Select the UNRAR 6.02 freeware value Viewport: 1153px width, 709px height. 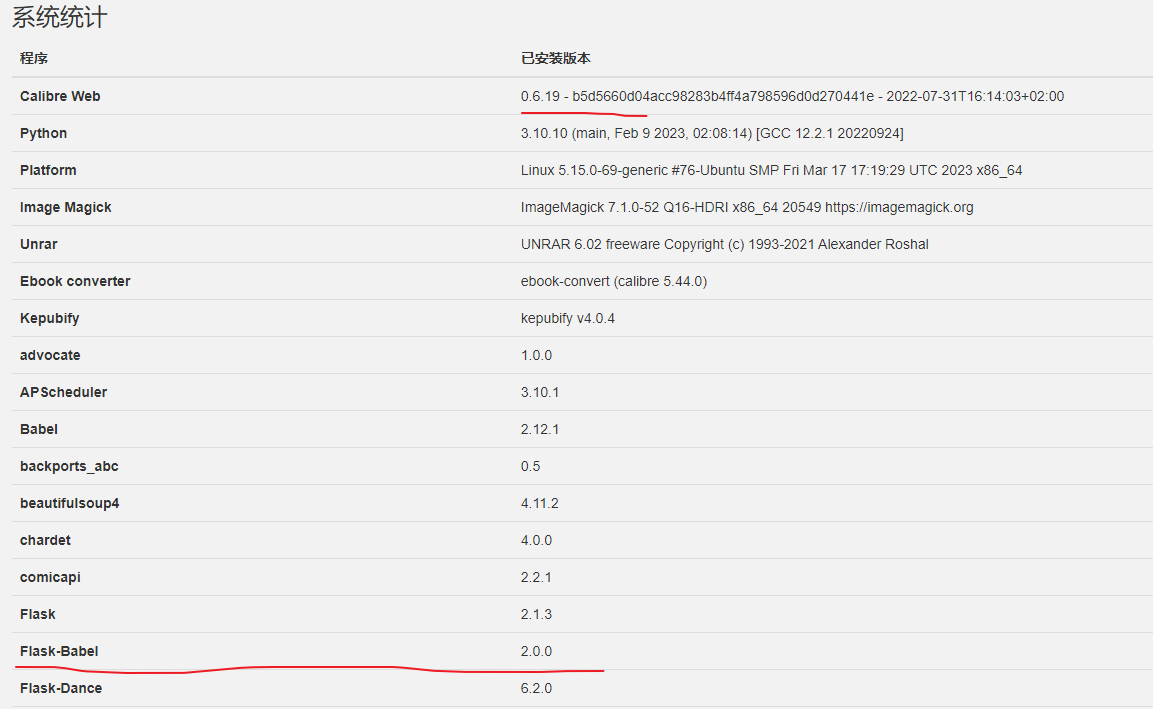(724, 244)
